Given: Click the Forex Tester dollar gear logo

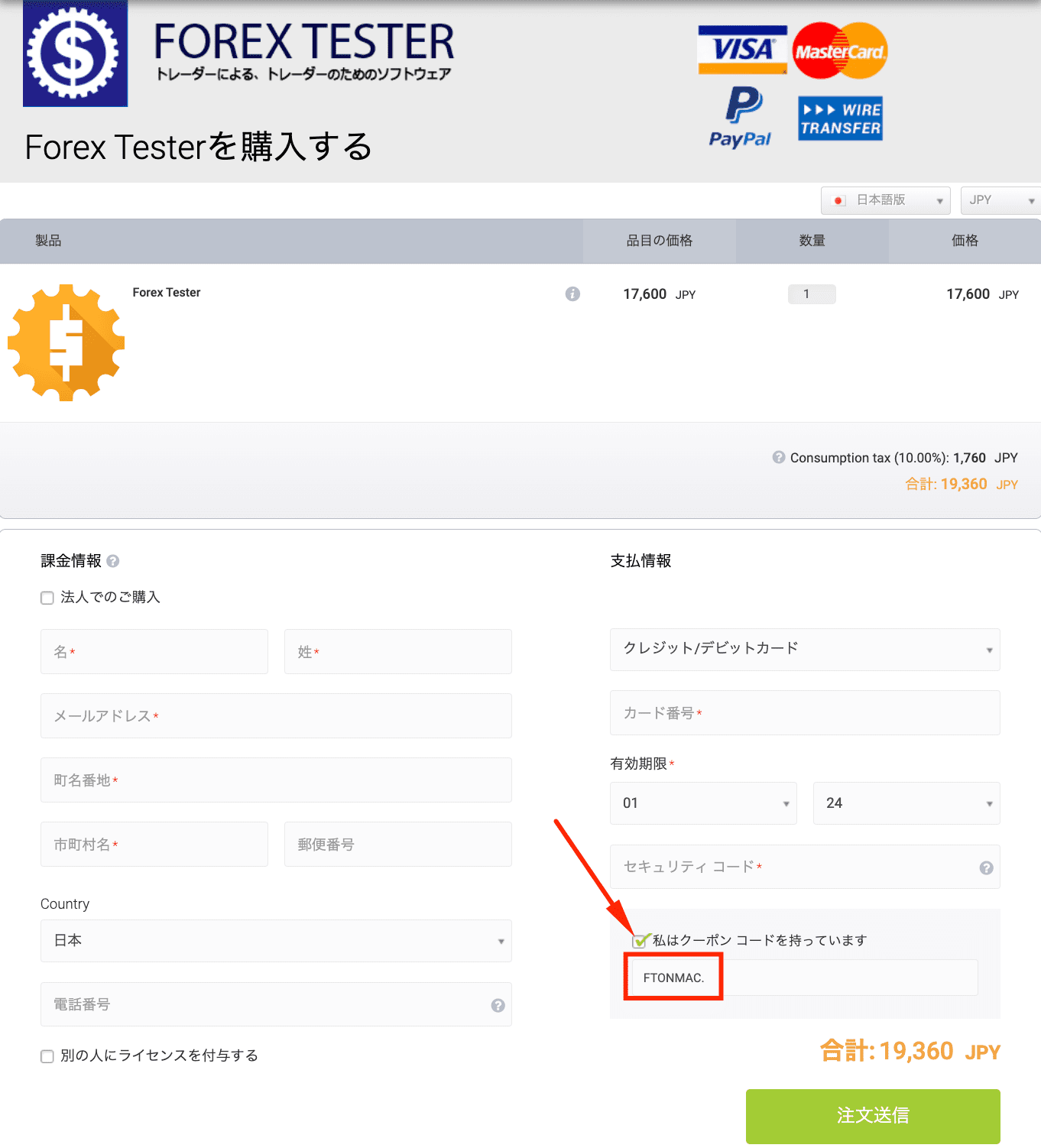Looking at the screenshot, I should pyautogui.click(x=75, y=54).
